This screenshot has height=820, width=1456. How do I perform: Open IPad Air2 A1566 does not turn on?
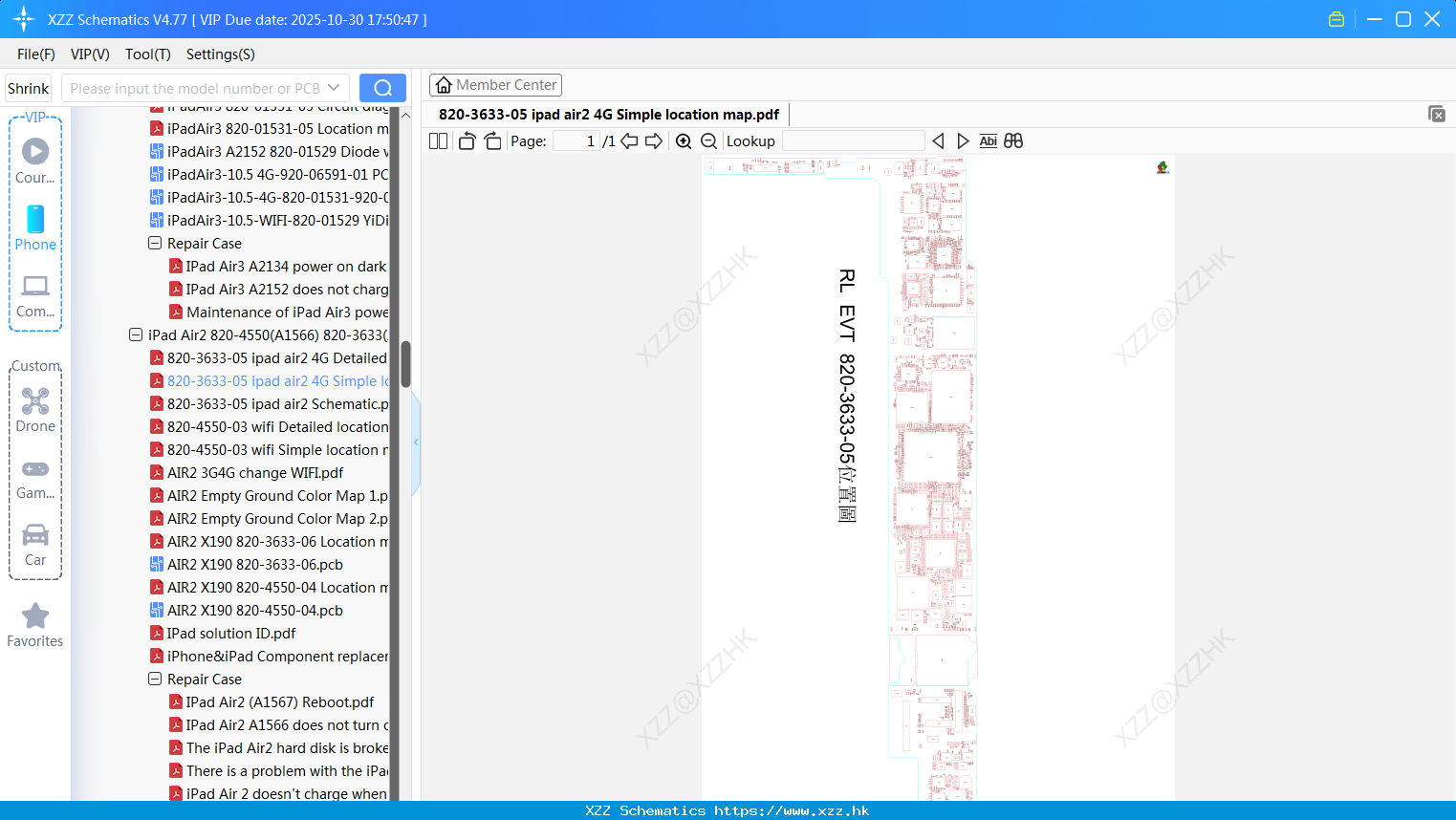point(279,725)
